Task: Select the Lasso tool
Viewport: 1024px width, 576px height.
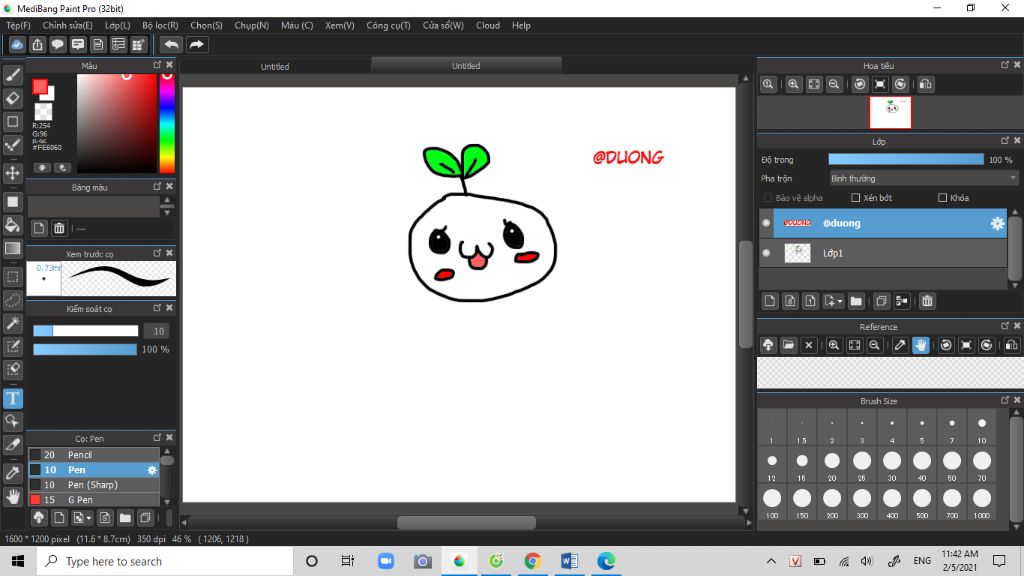Action: click(x=12, y=300)
